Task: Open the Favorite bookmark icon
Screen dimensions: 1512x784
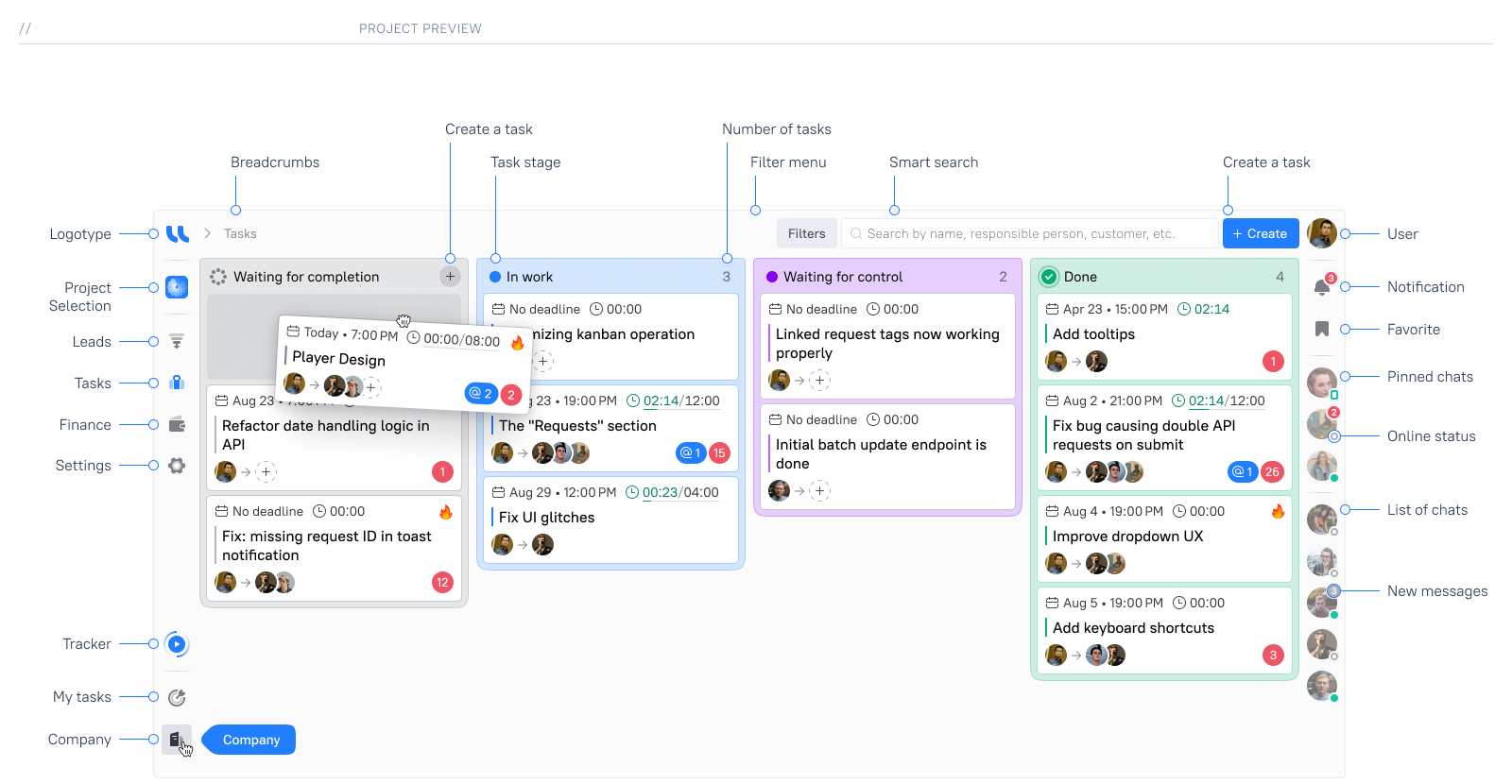Action: point(1322,329)
